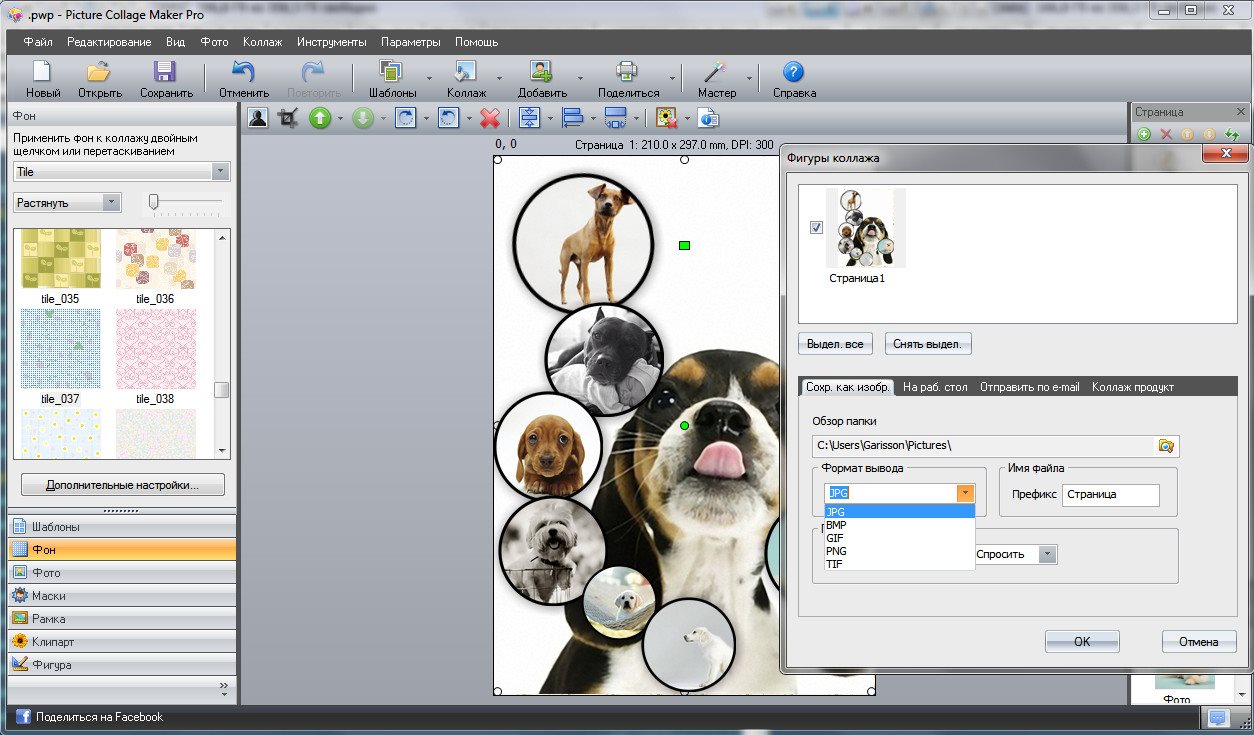Click the Сохранить save icon

pyautogui.click(x=166, y=79)
